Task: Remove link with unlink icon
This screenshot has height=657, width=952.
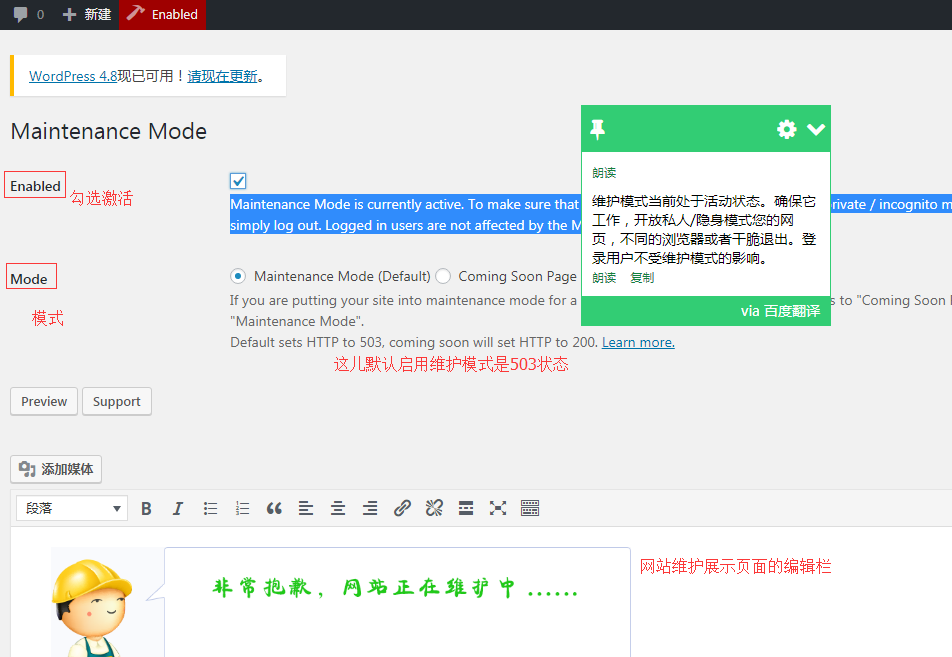Action: click(x=434, y=508)
